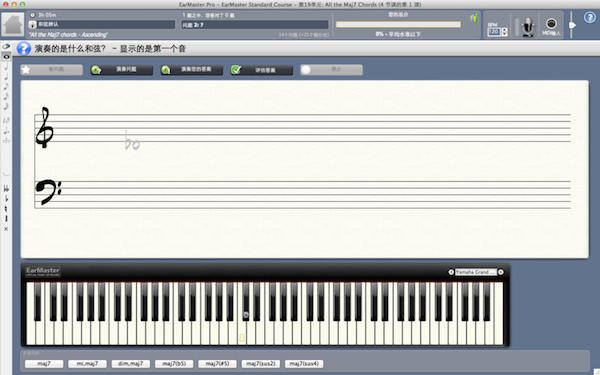Image resolution: width=600 pixels, height=375 pixels.
Task: Click the microphone level meter
Action: click(517, 27)
